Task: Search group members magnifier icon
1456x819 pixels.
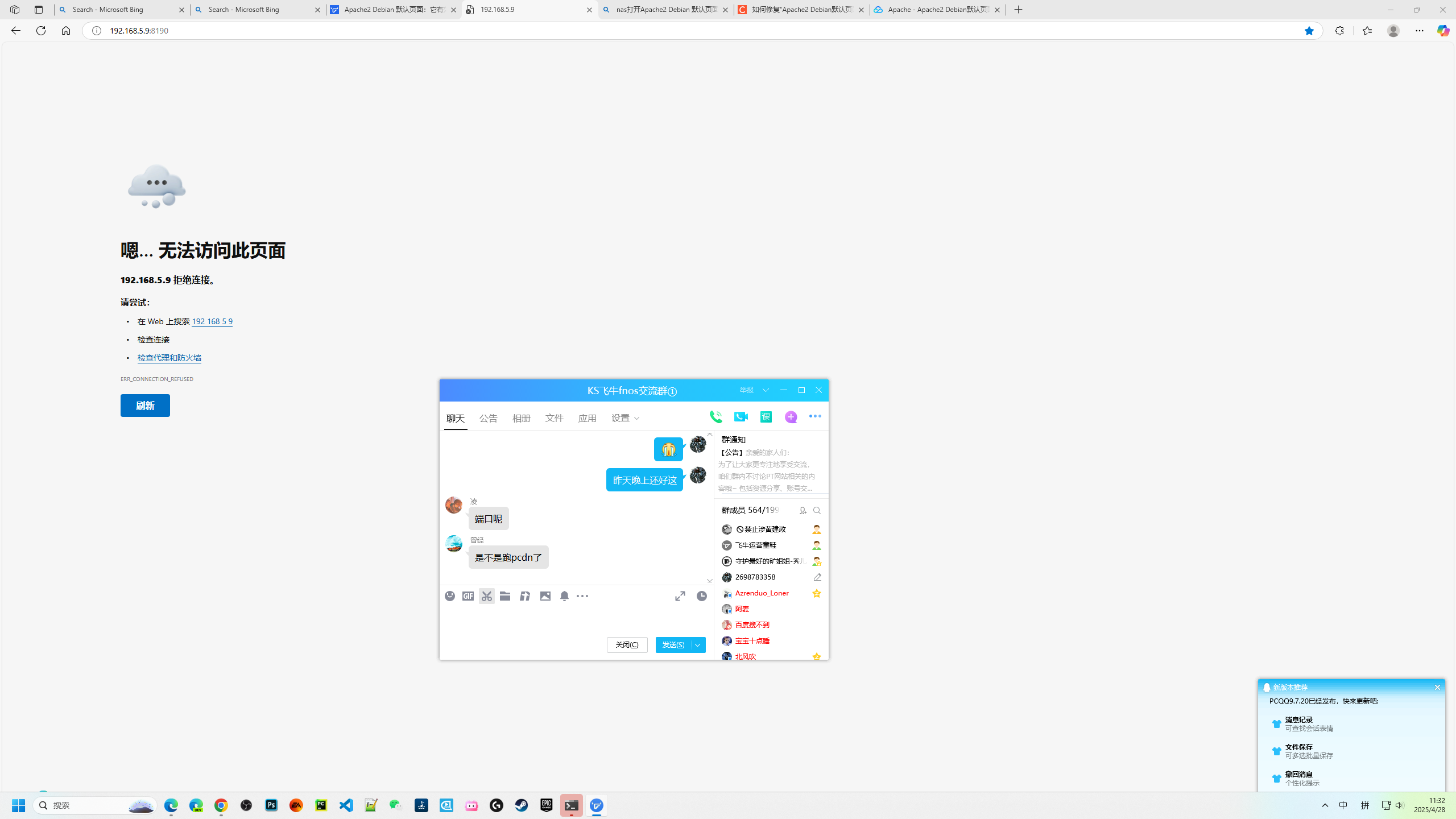Action: 817,511
